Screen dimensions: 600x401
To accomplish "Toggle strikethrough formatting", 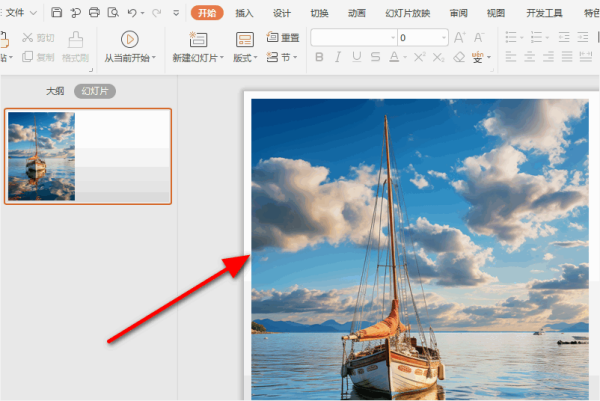I will [375, 57].
